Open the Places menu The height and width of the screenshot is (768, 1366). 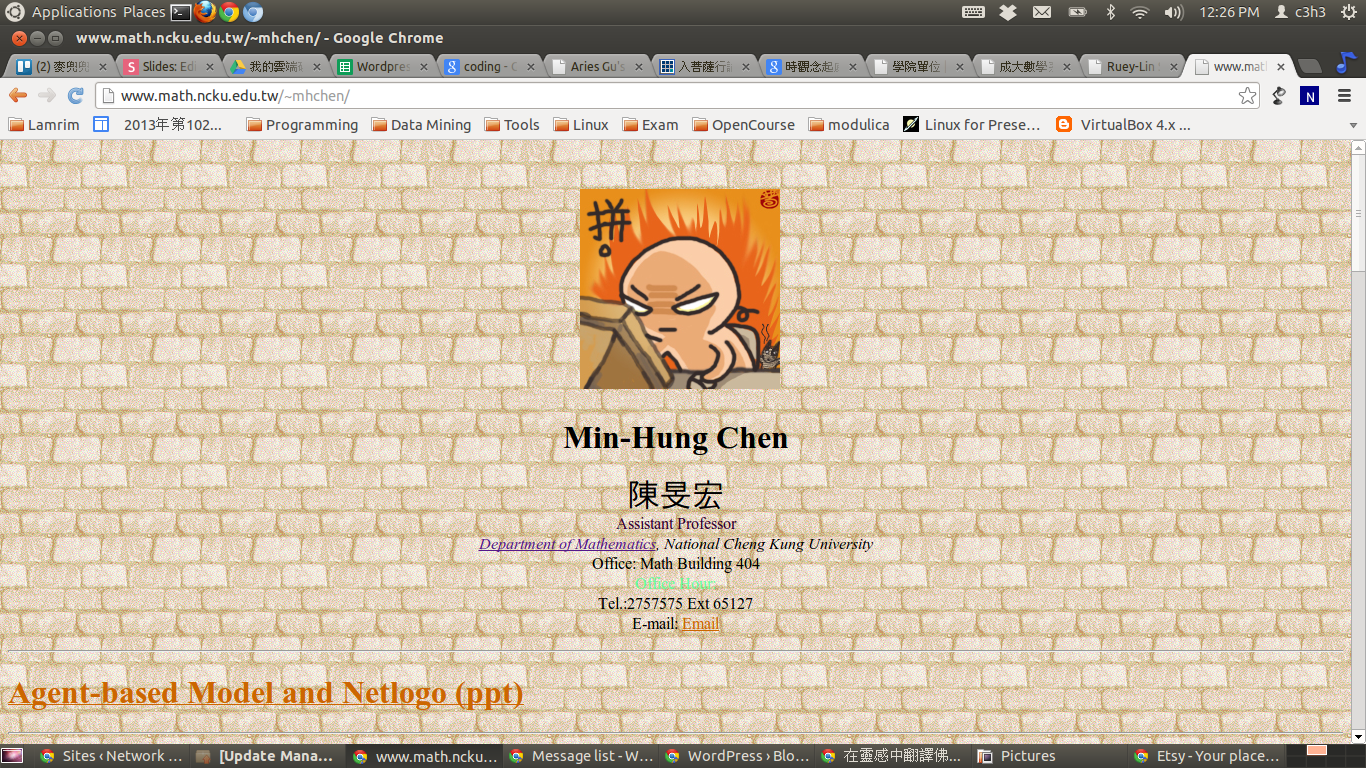pos(144,12)
